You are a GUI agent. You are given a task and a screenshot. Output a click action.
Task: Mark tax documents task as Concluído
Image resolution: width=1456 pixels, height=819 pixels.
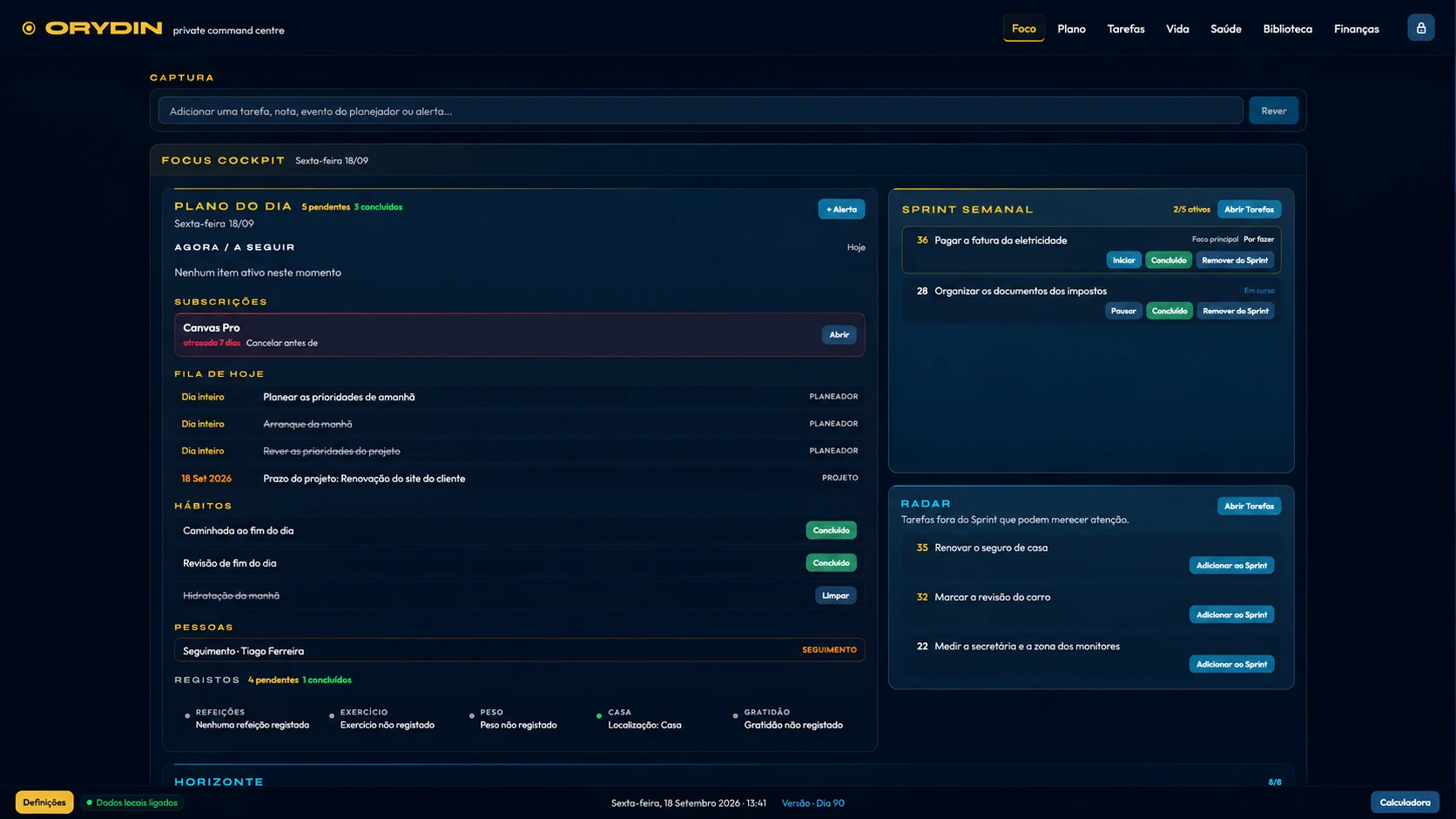click(x=1169, y=311)
